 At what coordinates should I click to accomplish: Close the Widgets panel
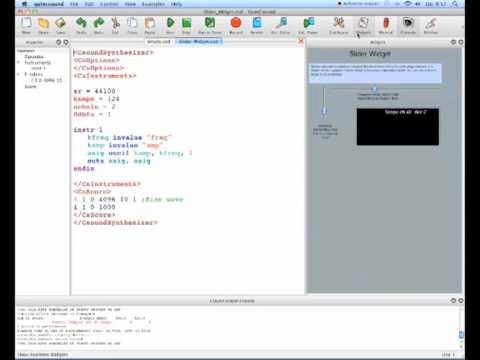tap(461, 42)
